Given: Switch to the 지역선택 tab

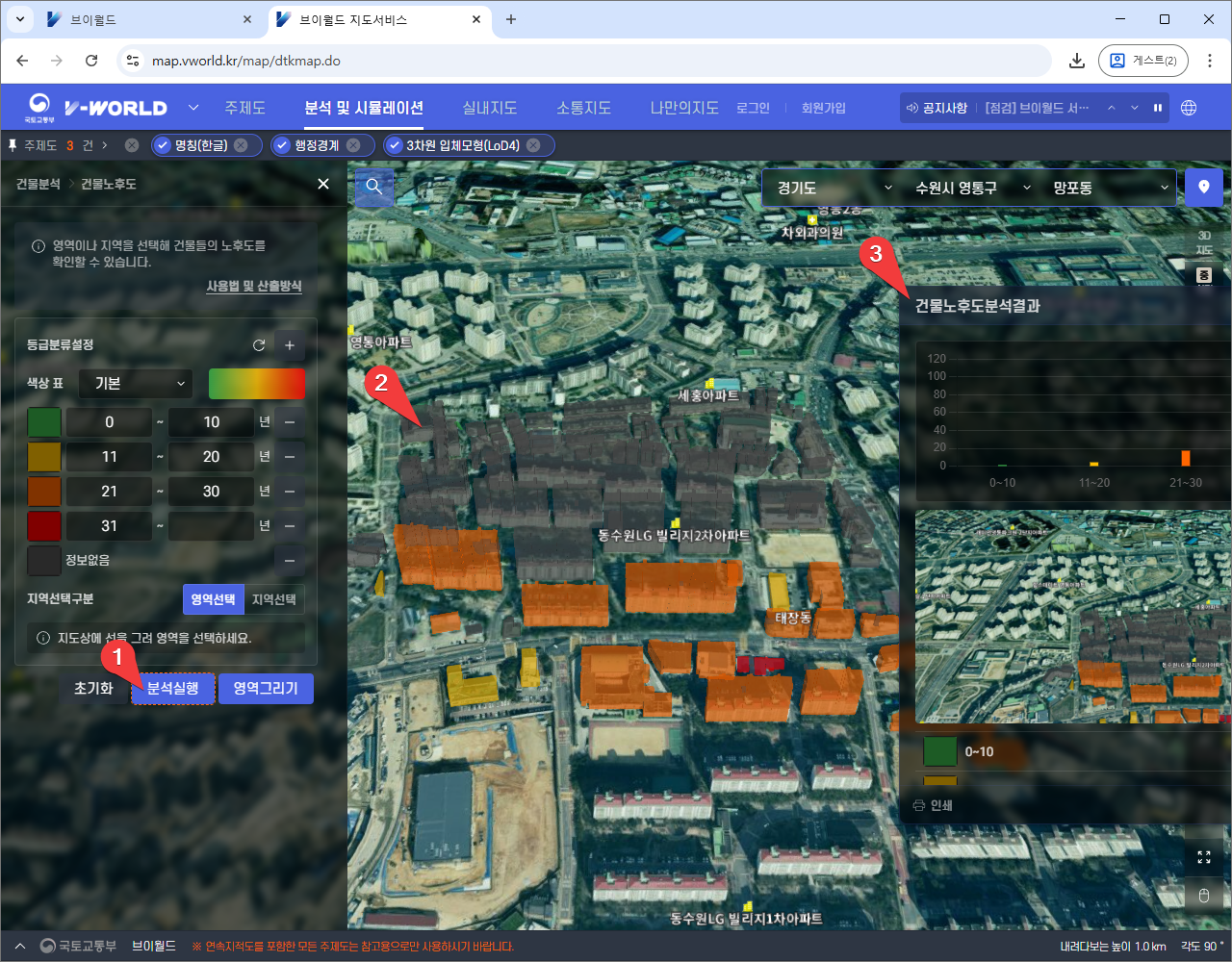Looking at the screenshot, I should tap(273, 599).
